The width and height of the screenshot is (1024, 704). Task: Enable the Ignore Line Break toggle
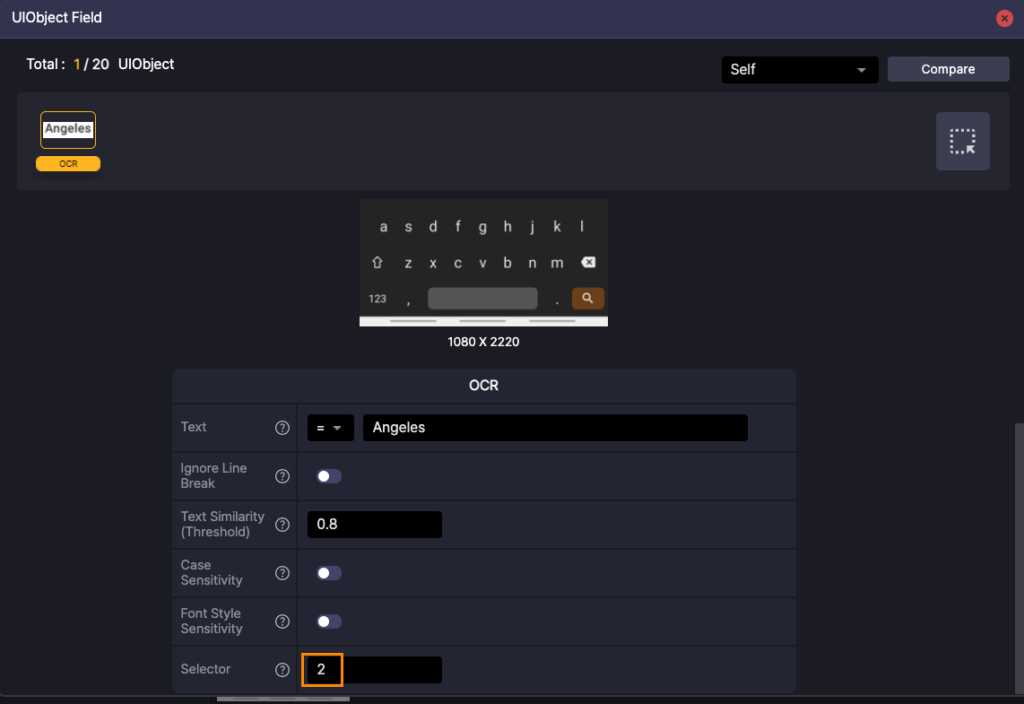click(x=329, y=476)
